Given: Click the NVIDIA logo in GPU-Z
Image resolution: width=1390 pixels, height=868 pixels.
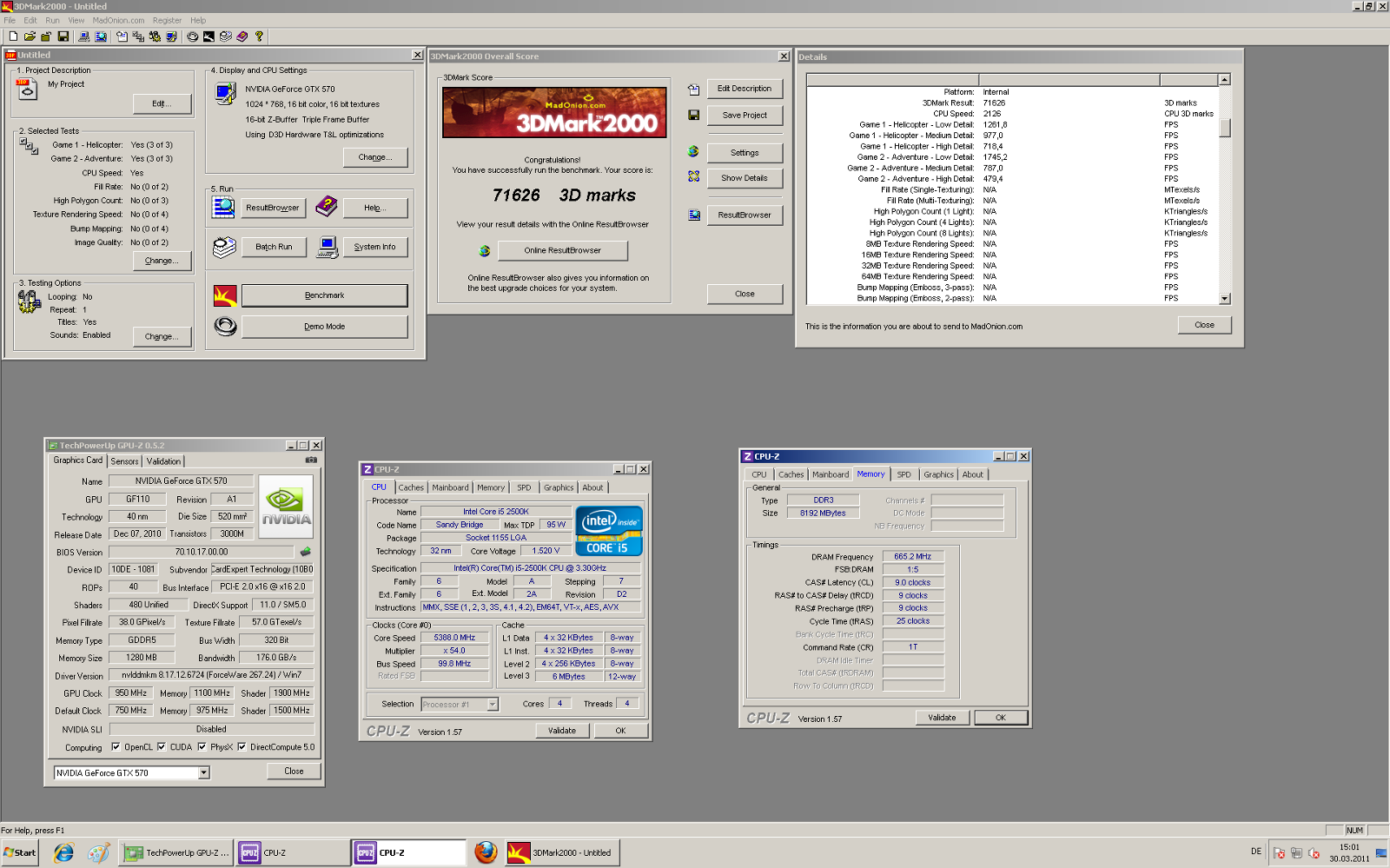Looking at the screenshot, I should click(286, 507).
